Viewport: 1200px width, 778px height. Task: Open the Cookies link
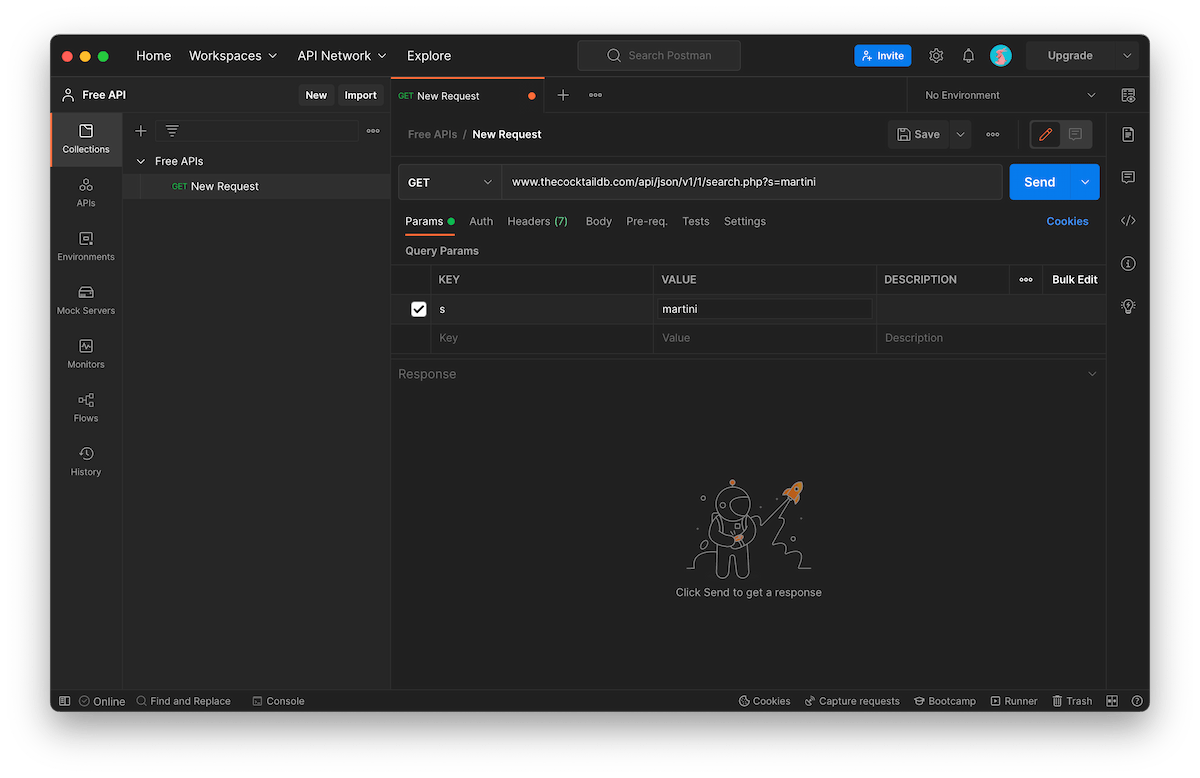pyautogui.click(x=1067, y=221)
